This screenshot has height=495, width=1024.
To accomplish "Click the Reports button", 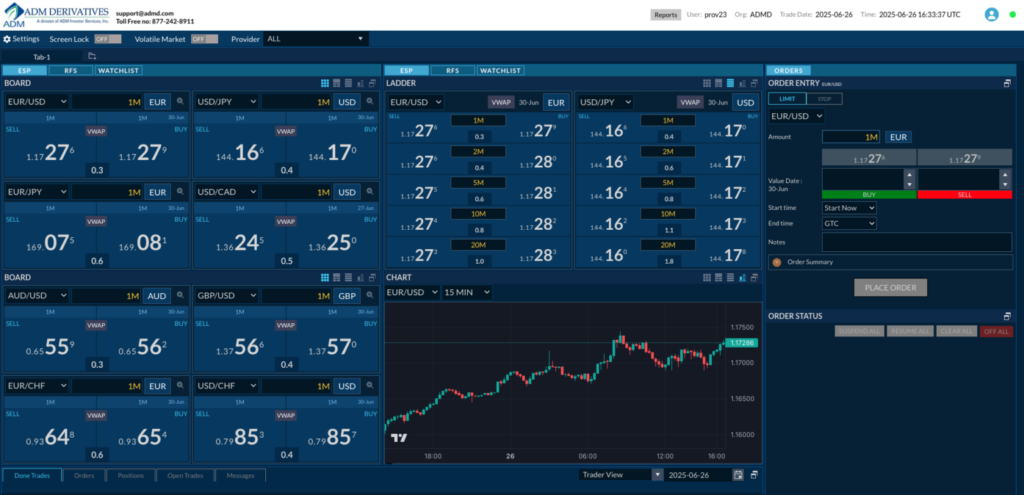I will click(664, 15).
